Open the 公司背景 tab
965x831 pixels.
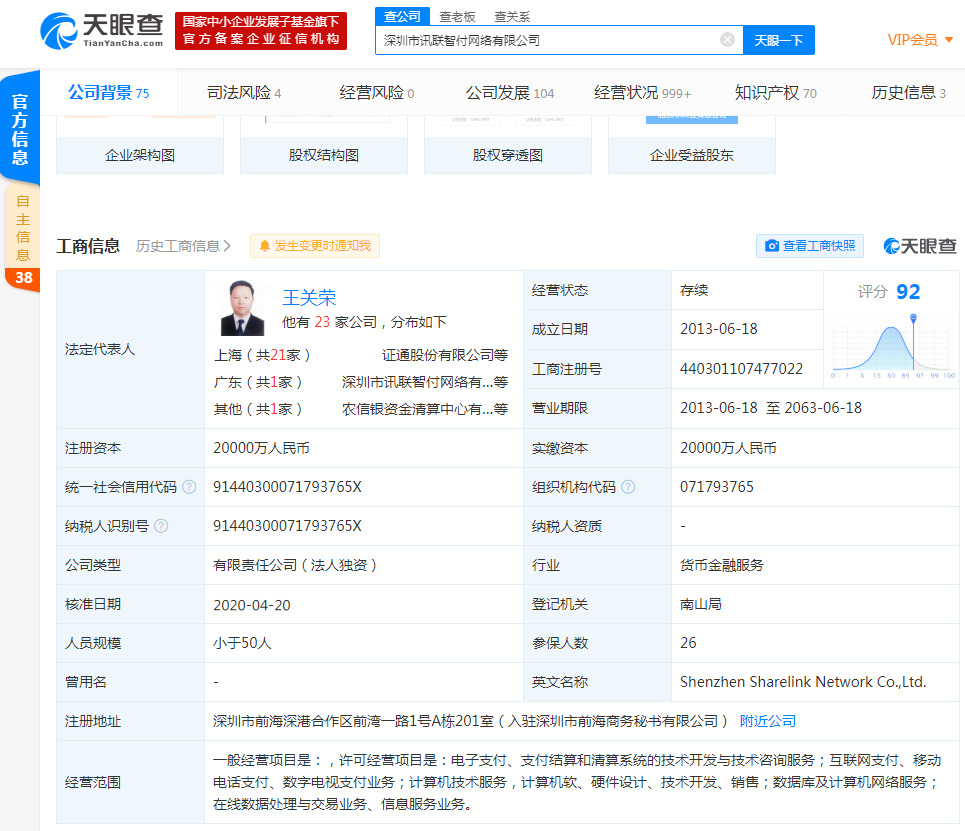(108, 93)
